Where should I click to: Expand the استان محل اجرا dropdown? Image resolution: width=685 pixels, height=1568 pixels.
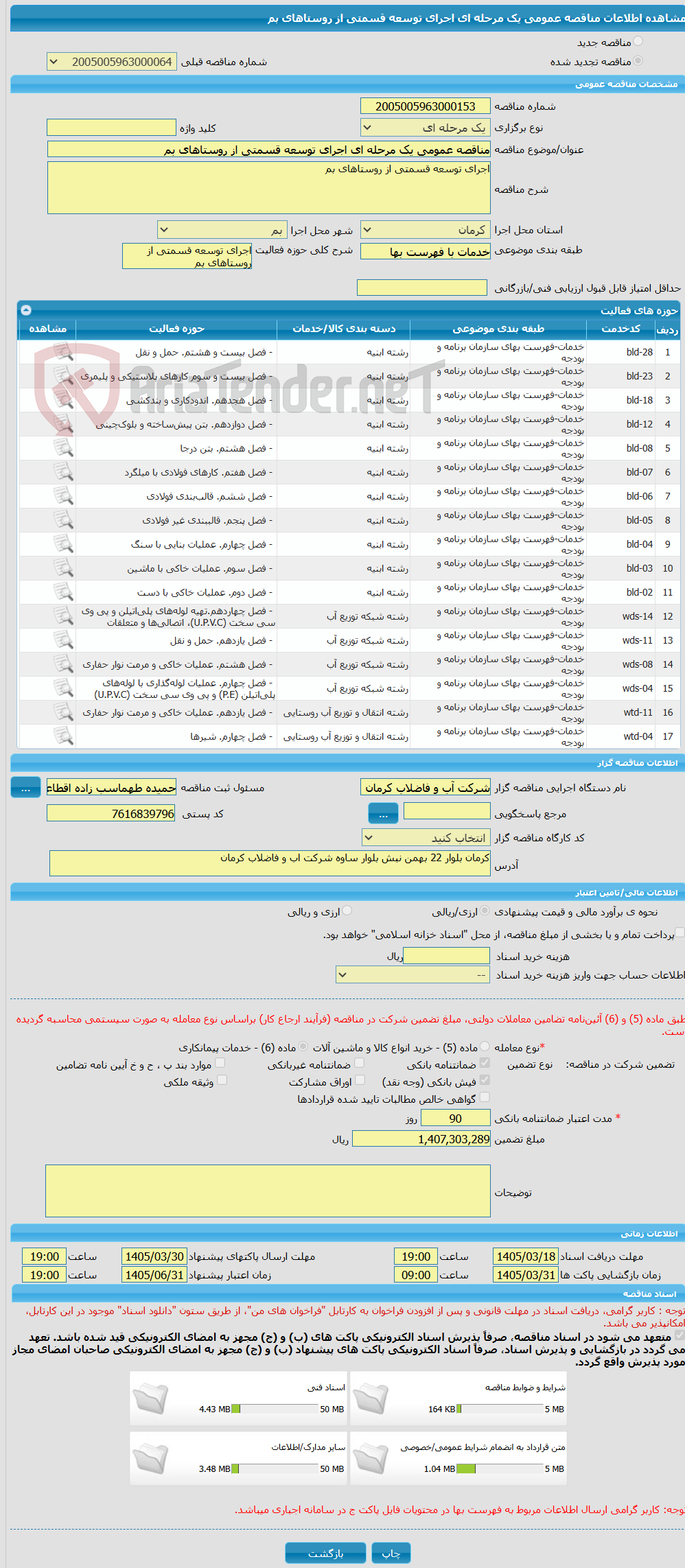[426, 229]
